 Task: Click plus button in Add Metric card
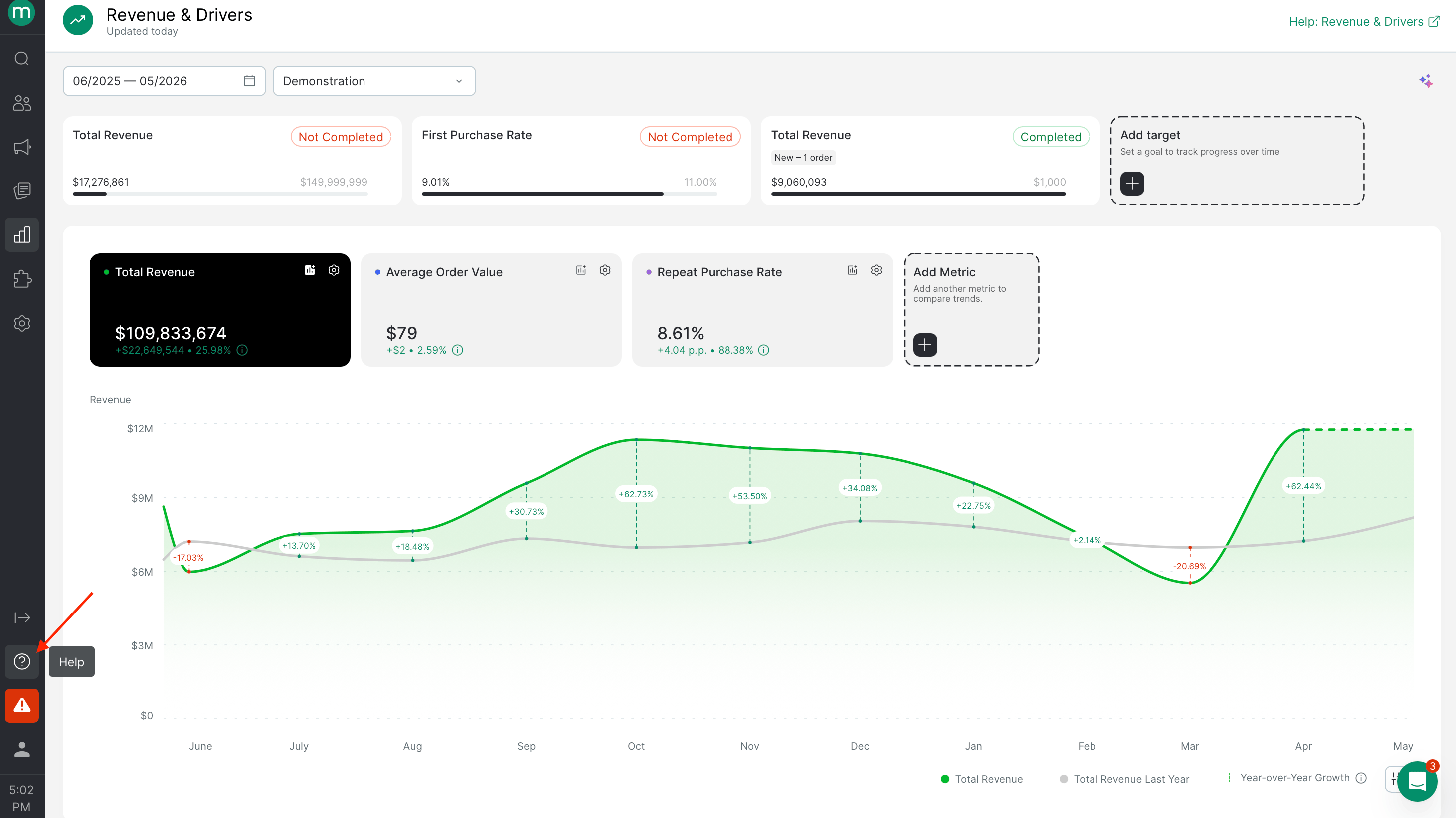click(925, 344)
